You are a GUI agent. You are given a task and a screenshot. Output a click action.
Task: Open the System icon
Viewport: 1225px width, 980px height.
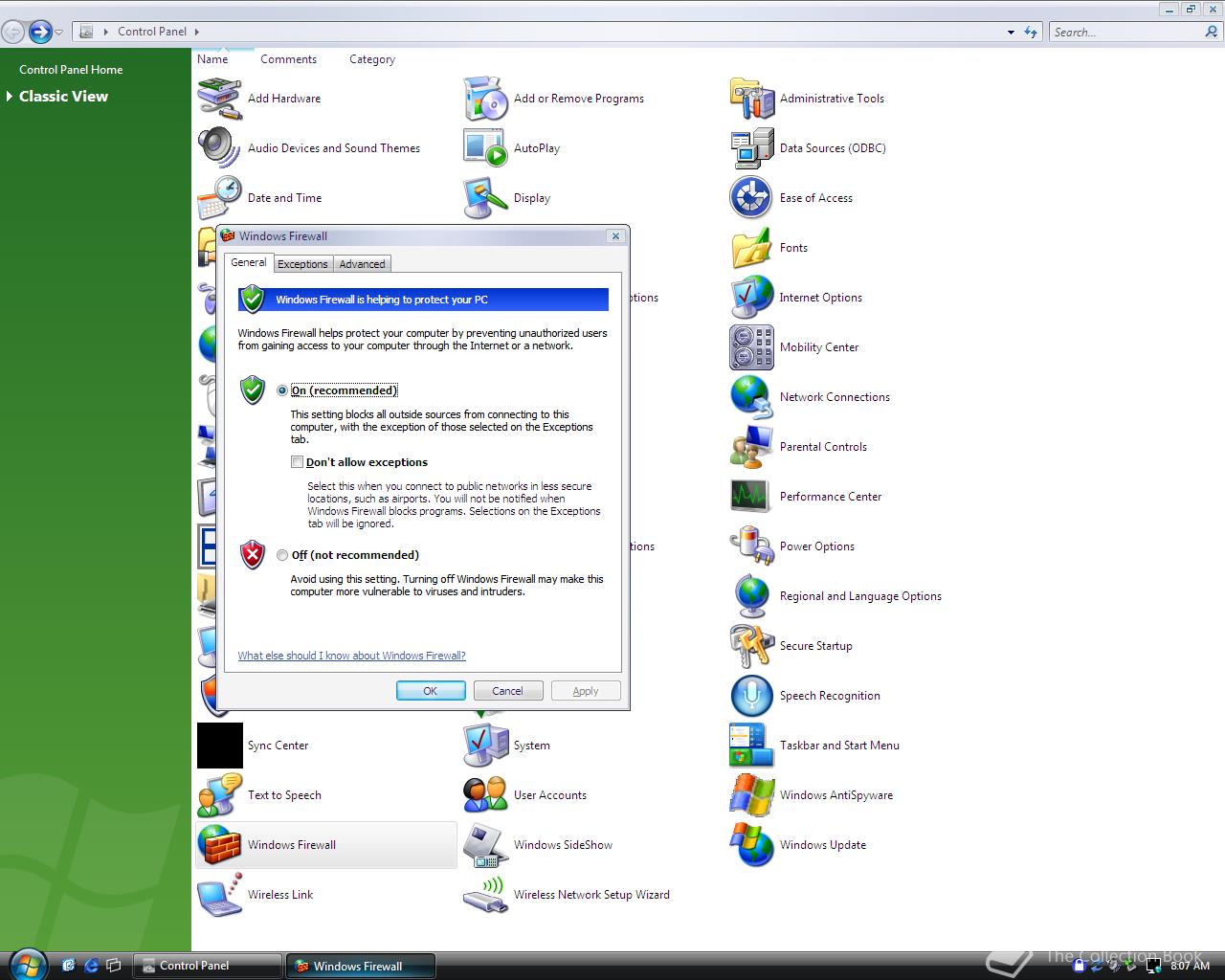[x=485, y=745]
